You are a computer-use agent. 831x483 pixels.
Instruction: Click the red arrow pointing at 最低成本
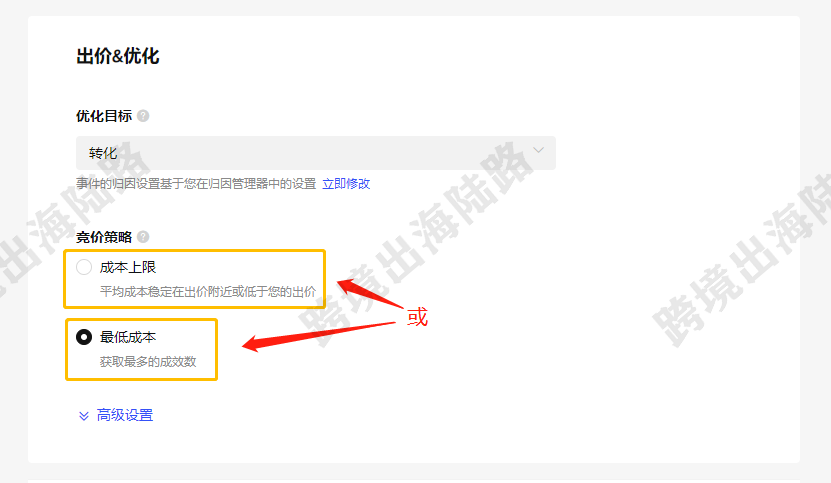point(319,337)
